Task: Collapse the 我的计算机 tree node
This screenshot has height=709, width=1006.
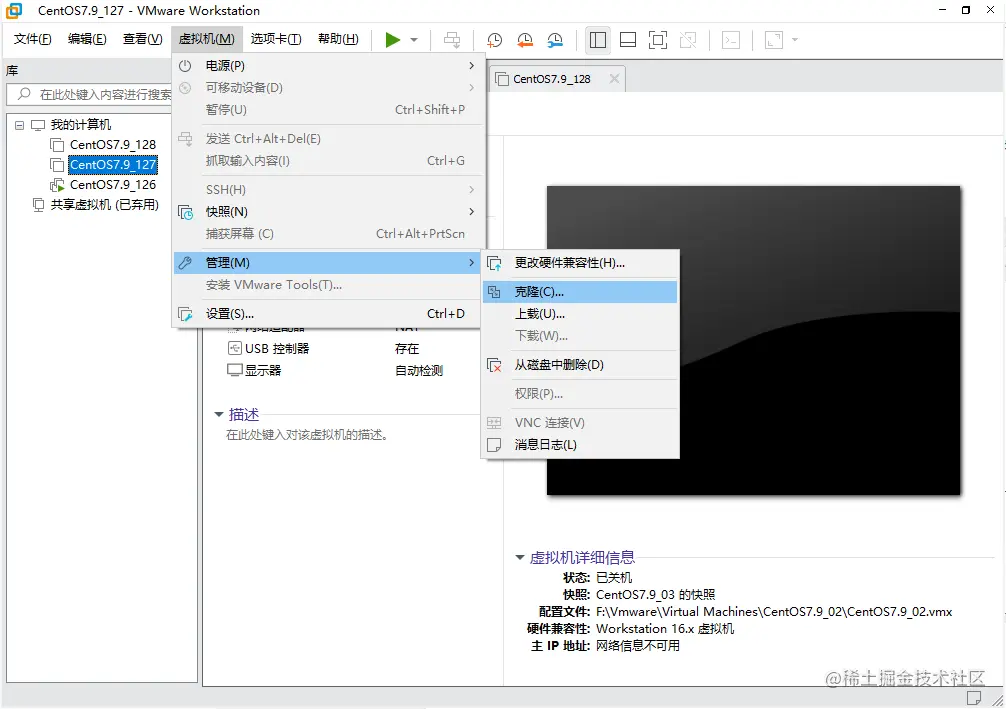Action: [x=19, y=125]
